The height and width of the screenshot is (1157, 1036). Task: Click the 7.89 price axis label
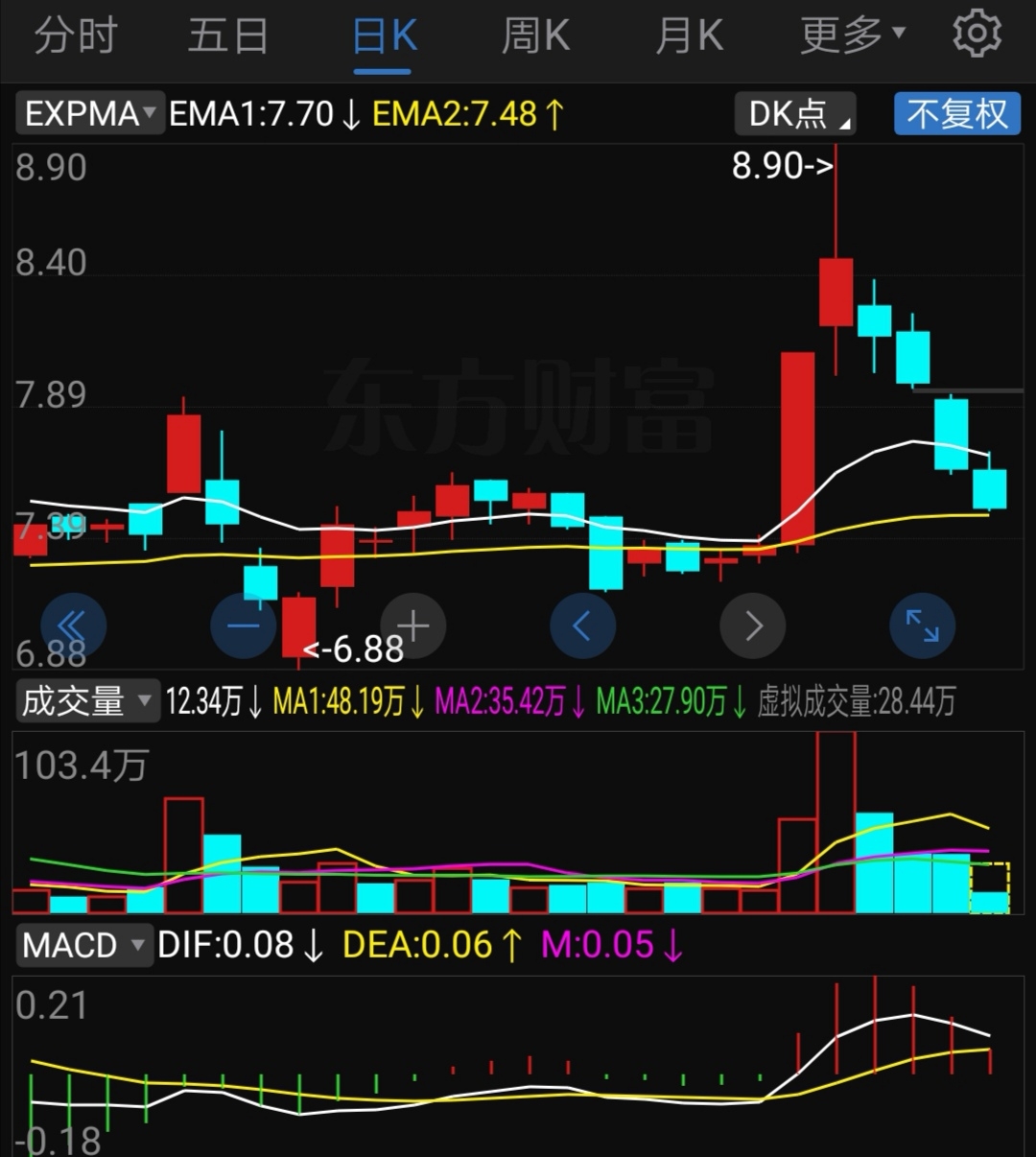(x=51, y=394)
